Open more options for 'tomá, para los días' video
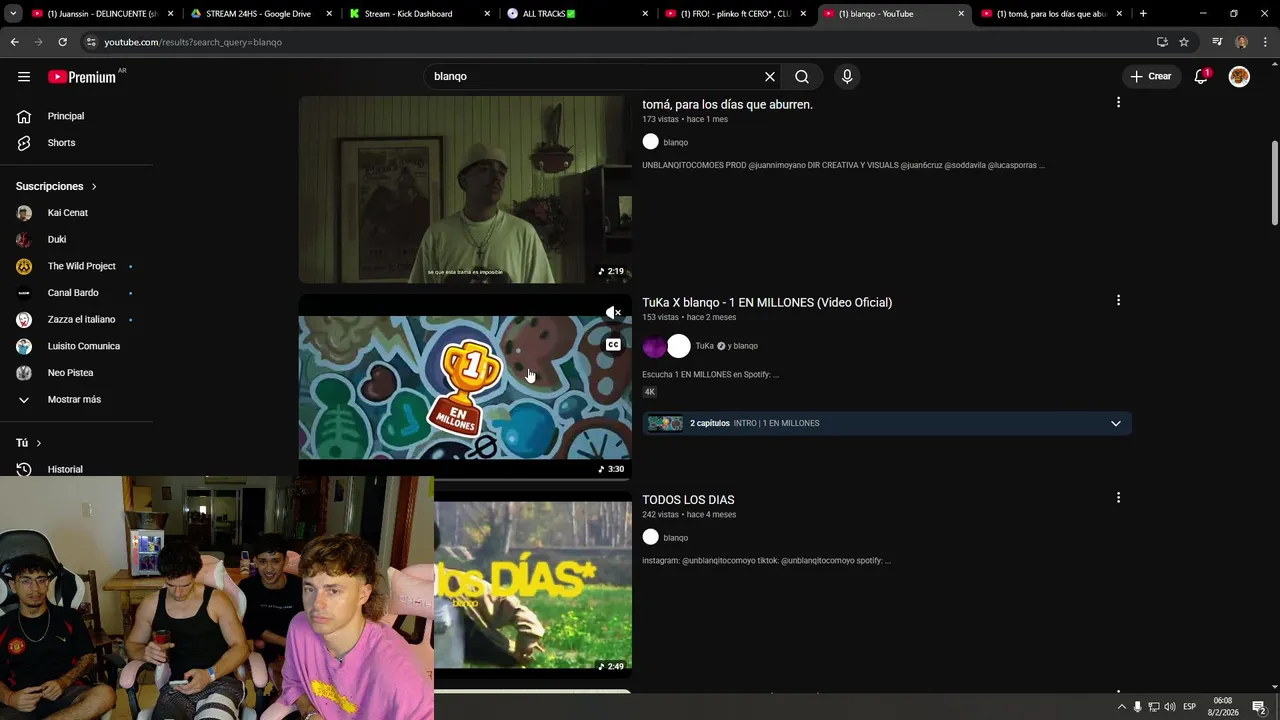This screenshot has width=1280, height=720. coord(1118,102)
